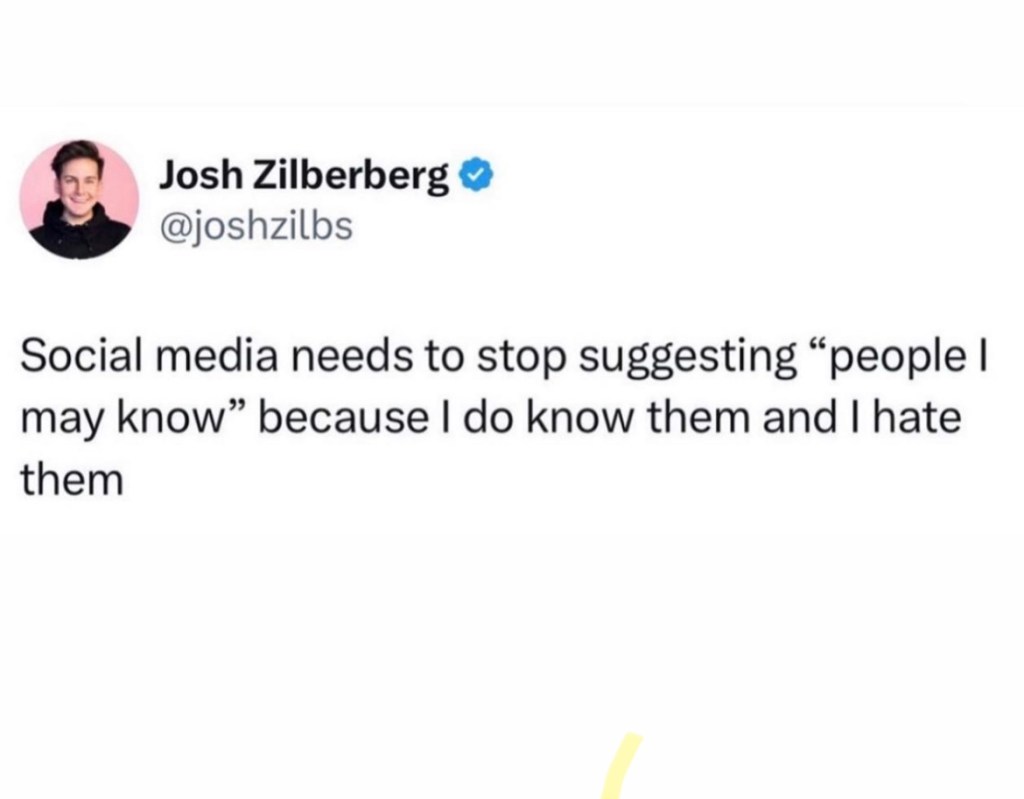Click the last word "them" of the tweet
This screenshot has width=1024, height=799.
click(71, 479)
